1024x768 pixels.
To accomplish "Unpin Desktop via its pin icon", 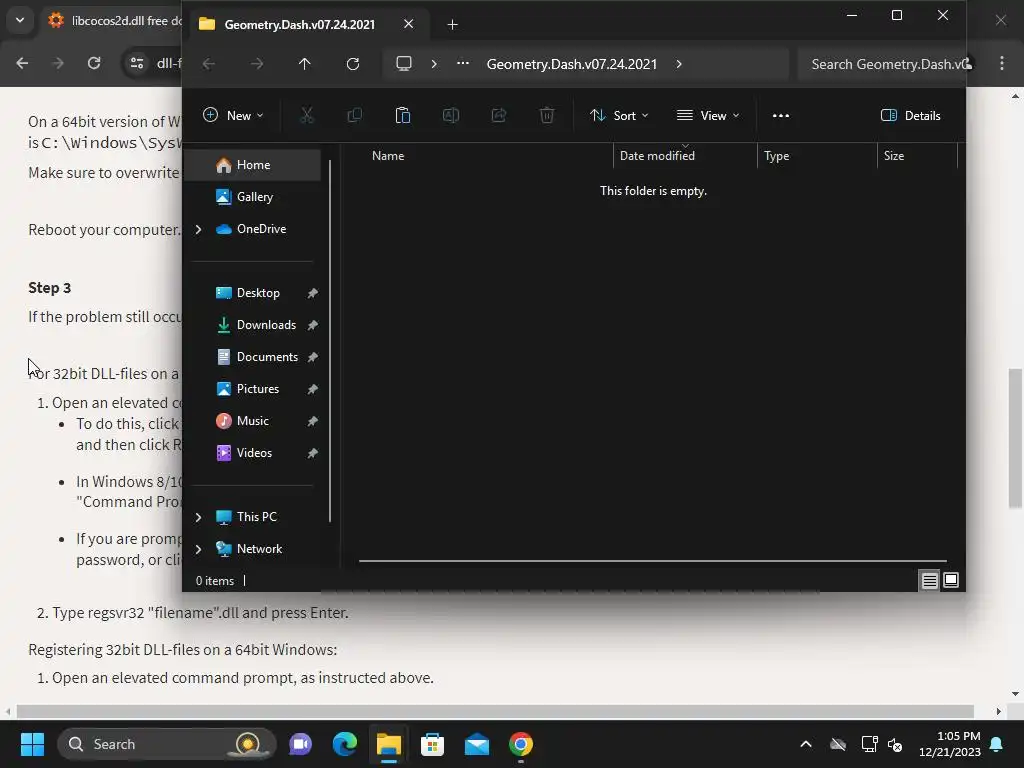I will (313, 293).
